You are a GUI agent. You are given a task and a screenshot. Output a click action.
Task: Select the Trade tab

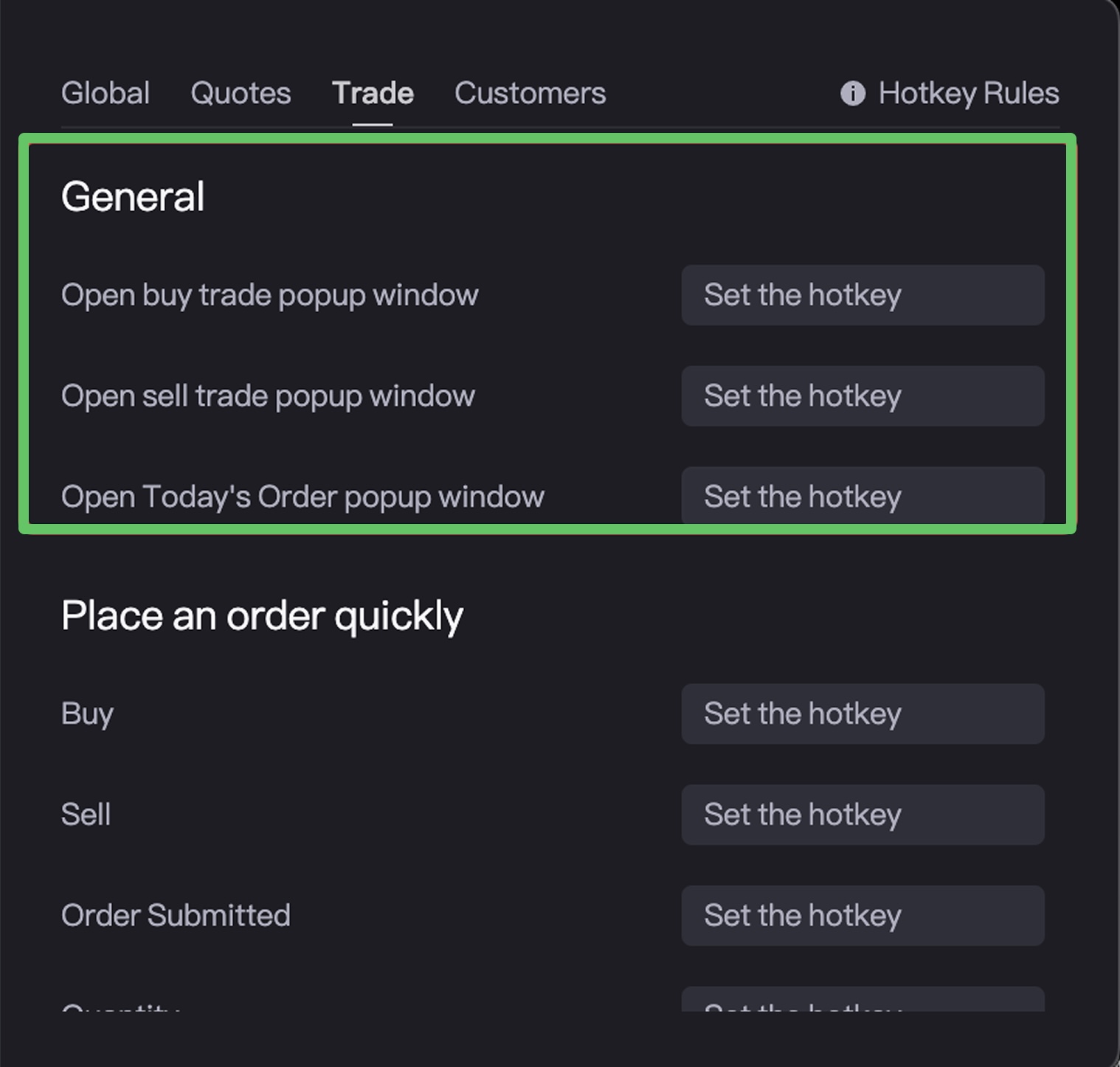[373, 94]
